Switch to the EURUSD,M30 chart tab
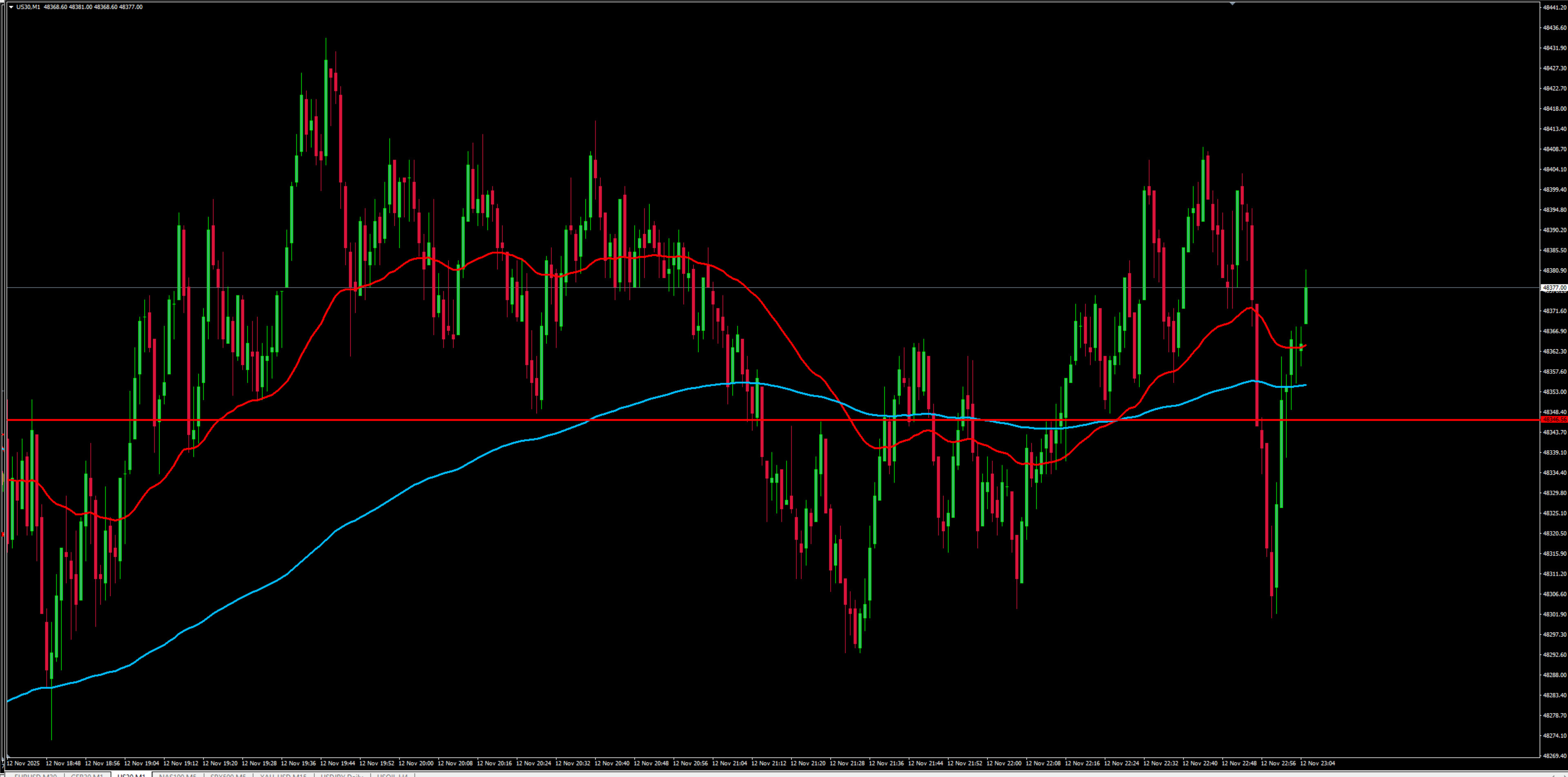1568x777 pixels. [x=35, y=775]
